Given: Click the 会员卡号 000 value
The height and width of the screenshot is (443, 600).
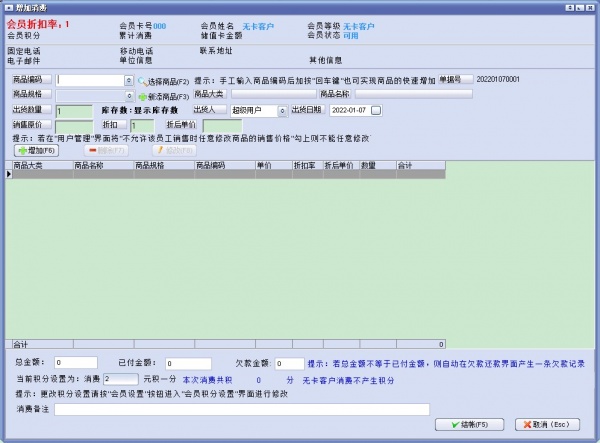Looking at the screenshot, I should tap(160, 26).
